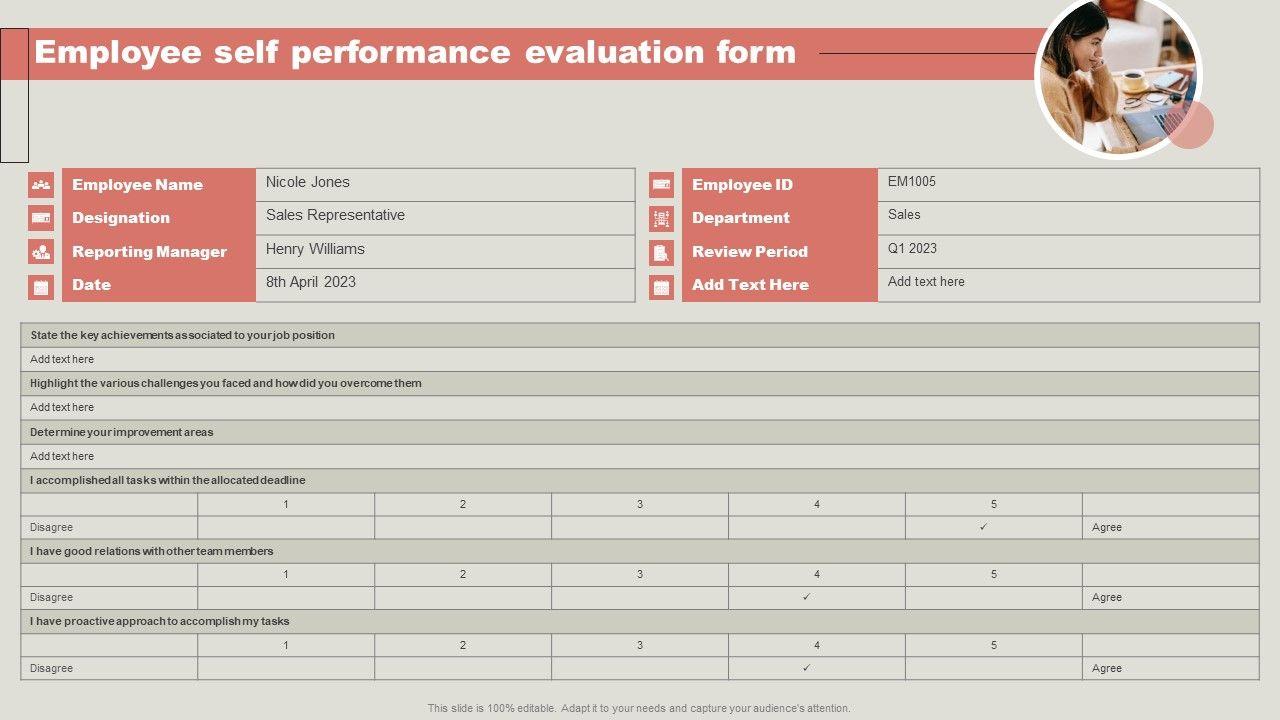The height and width of the screenshot is (720, 1280).
Task: Click the 'I accomplished all tasks' statement header
Action: point(640,480)
